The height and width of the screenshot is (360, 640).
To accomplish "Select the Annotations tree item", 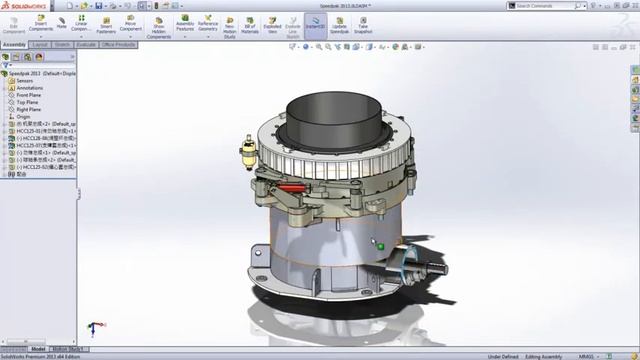I will [29, 88].
